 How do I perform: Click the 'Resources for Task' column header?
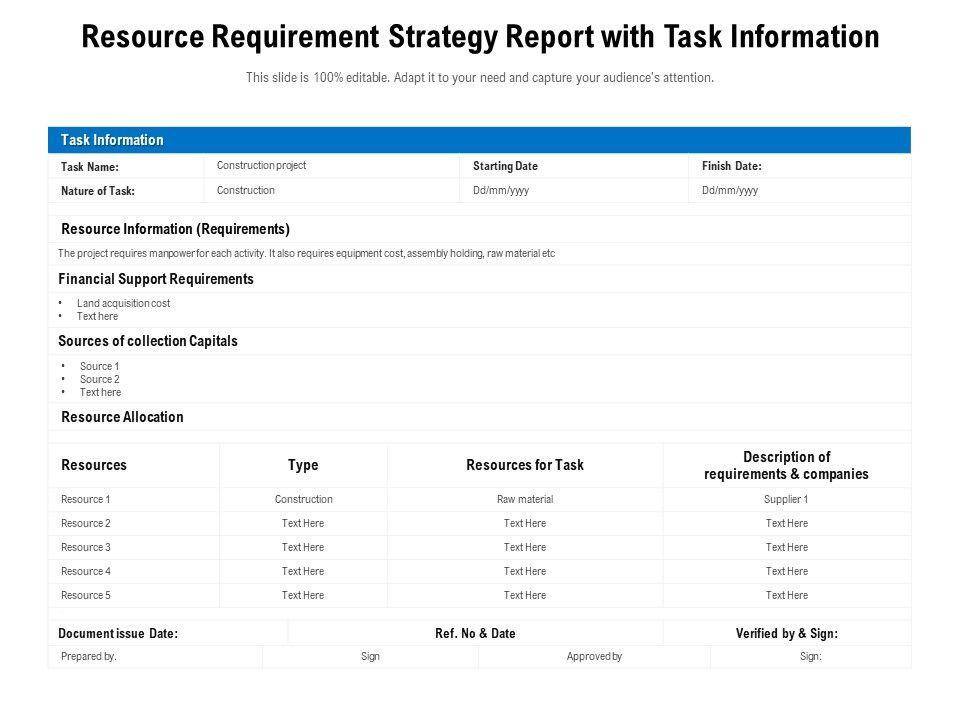525,465
